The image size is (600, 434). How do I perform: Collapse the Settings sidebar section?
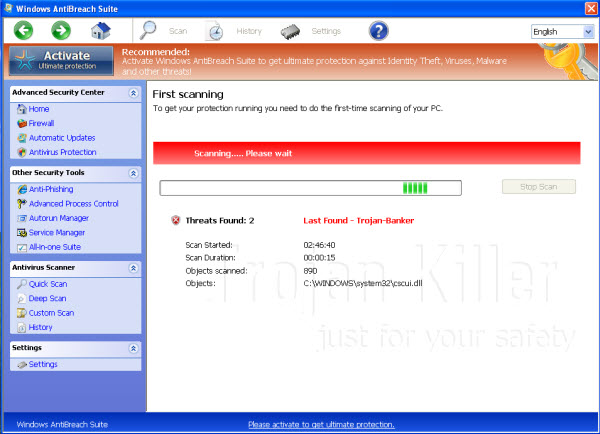click(133, 348)
